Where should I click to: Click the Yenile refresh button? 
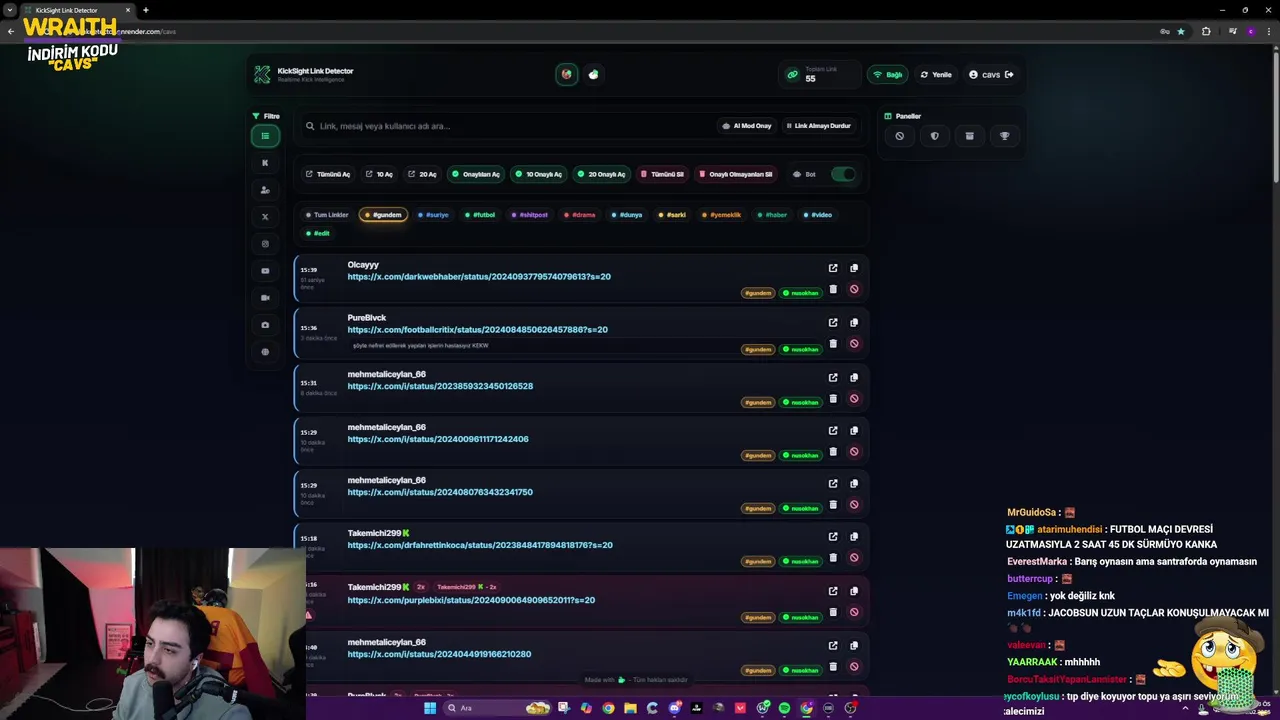click(x=936, y=75)
